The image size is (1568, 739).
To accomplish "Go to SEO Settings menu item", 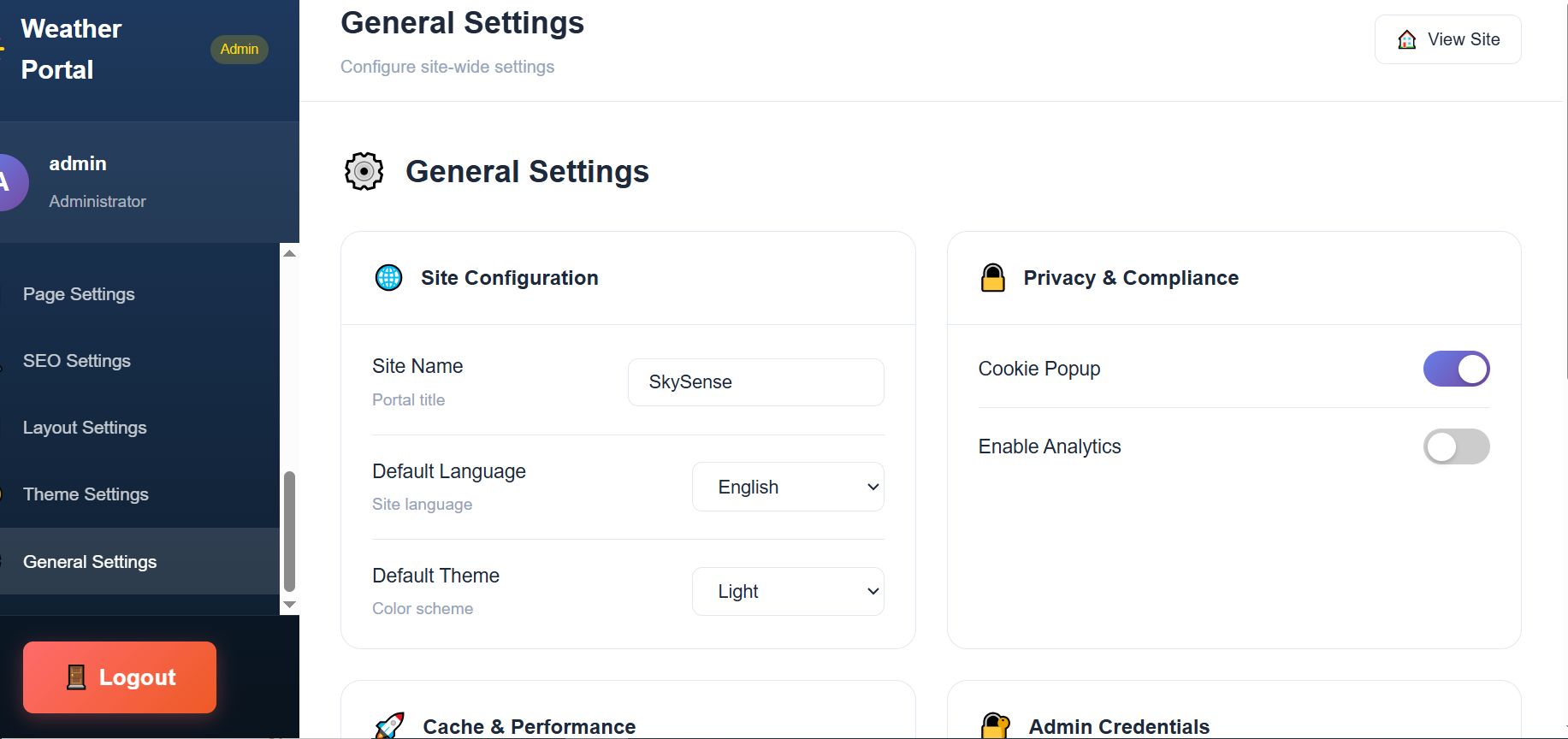I will (x=77, y=361).
